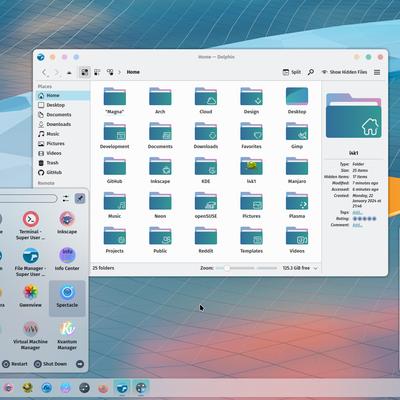Open Music in Places panel
The image size is (400, 400).
[63, 134]
